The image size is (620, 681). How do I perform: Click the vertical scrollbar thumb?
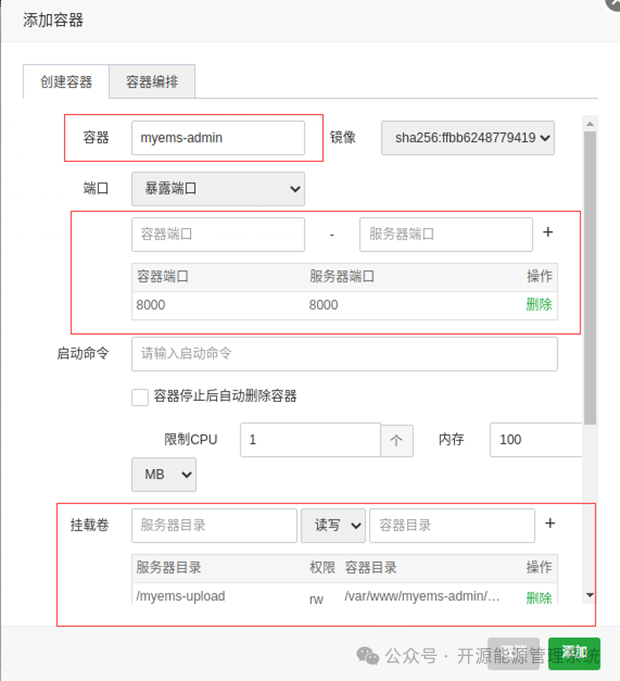590,278
